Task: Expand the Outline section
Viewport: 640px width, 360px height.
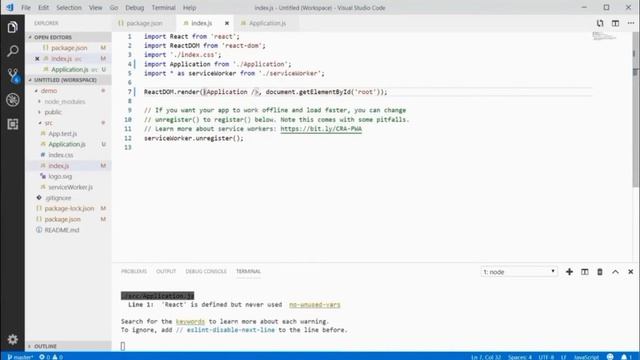Action: pyautogui.click(x=68, y=346)
